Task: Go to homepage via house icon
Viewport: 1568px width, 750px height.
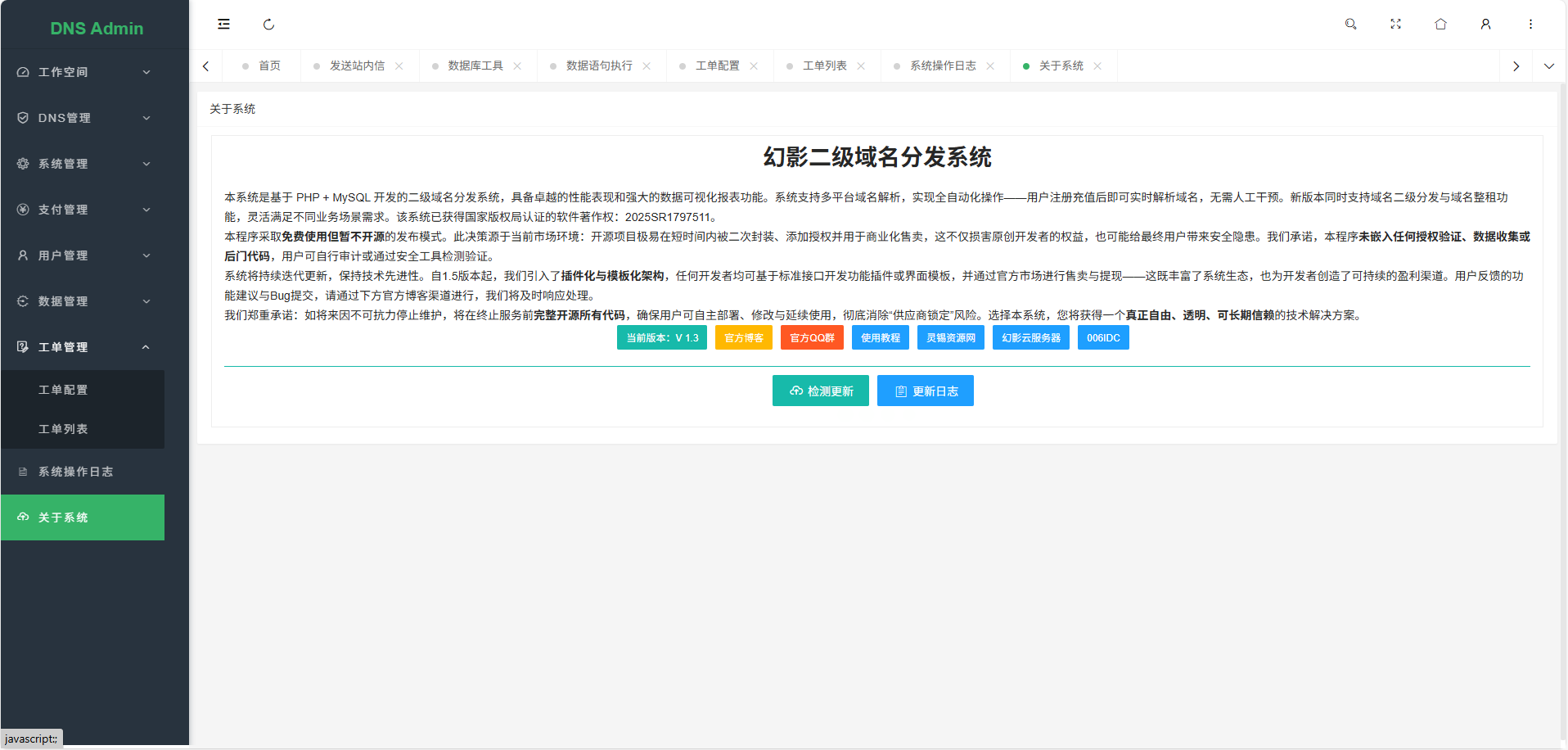Action: [x=1440, y=24]
